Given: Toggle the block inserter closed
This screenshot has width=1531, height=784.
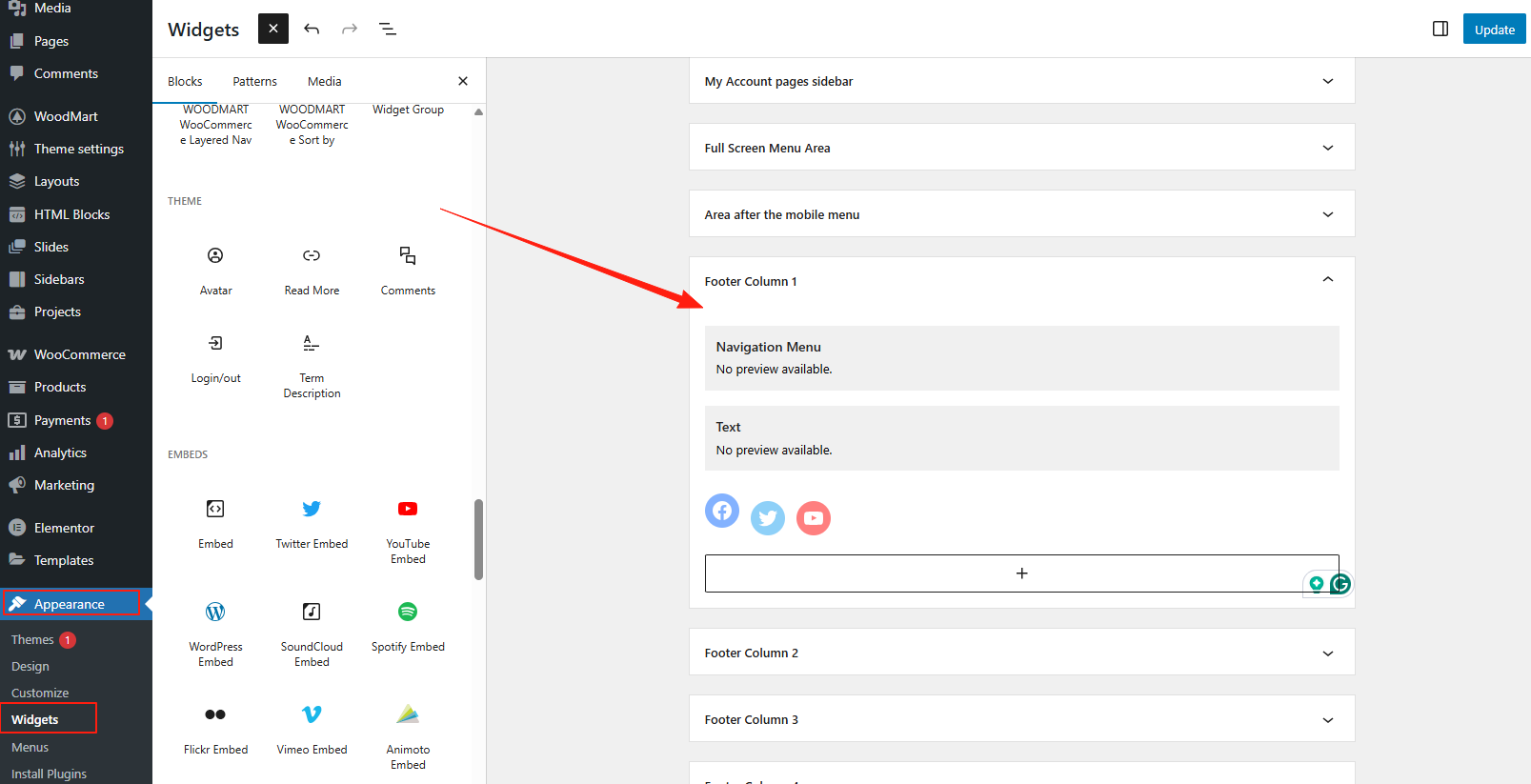Looking at the screenshot, I should (x=273, y=29).
